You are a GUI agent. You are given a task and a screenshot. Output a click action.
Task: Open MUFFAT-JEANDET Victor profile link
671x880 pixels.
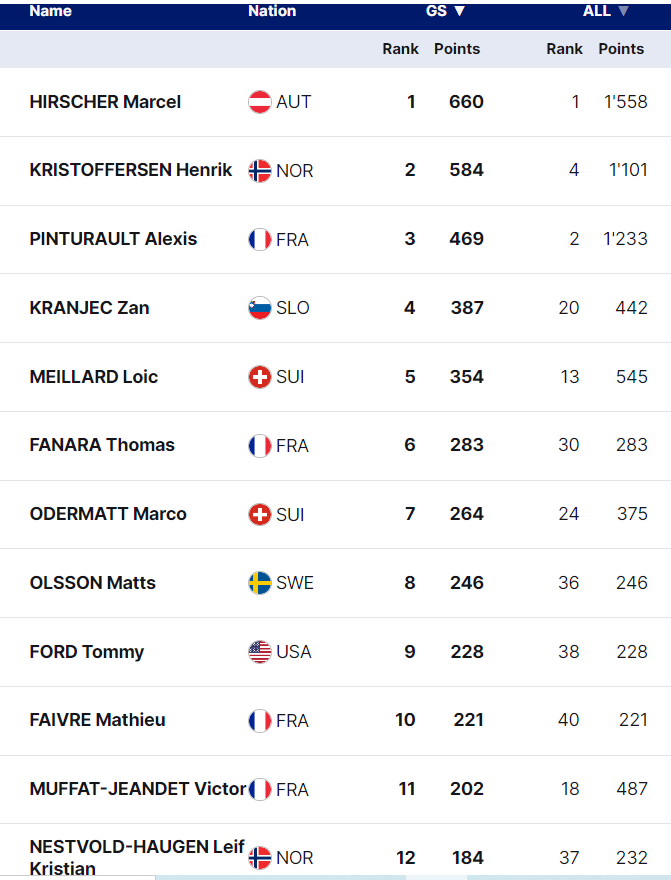click(138, 789)
